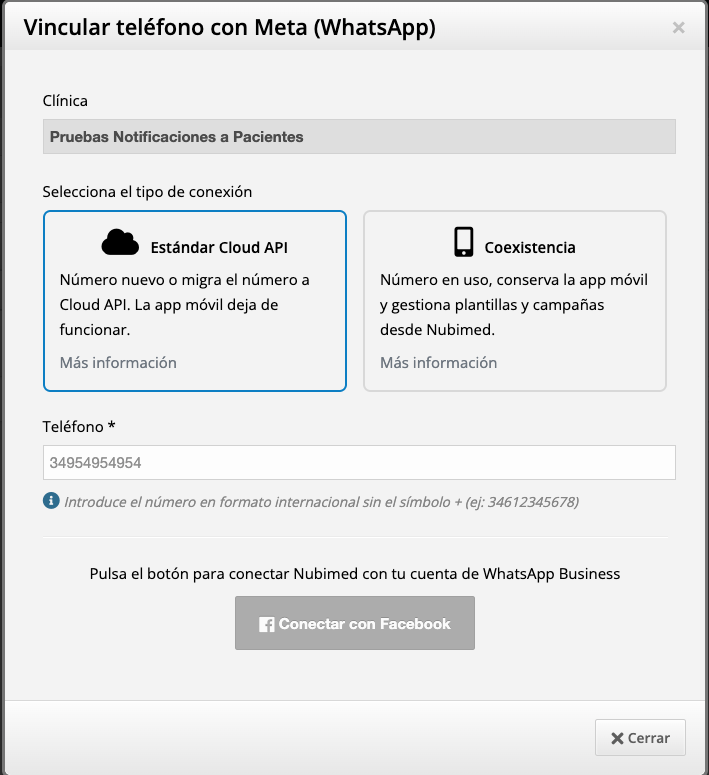Click the 'Clínica' field label
The width and height of the screenshot is (709, 775).
pos(65,101)
